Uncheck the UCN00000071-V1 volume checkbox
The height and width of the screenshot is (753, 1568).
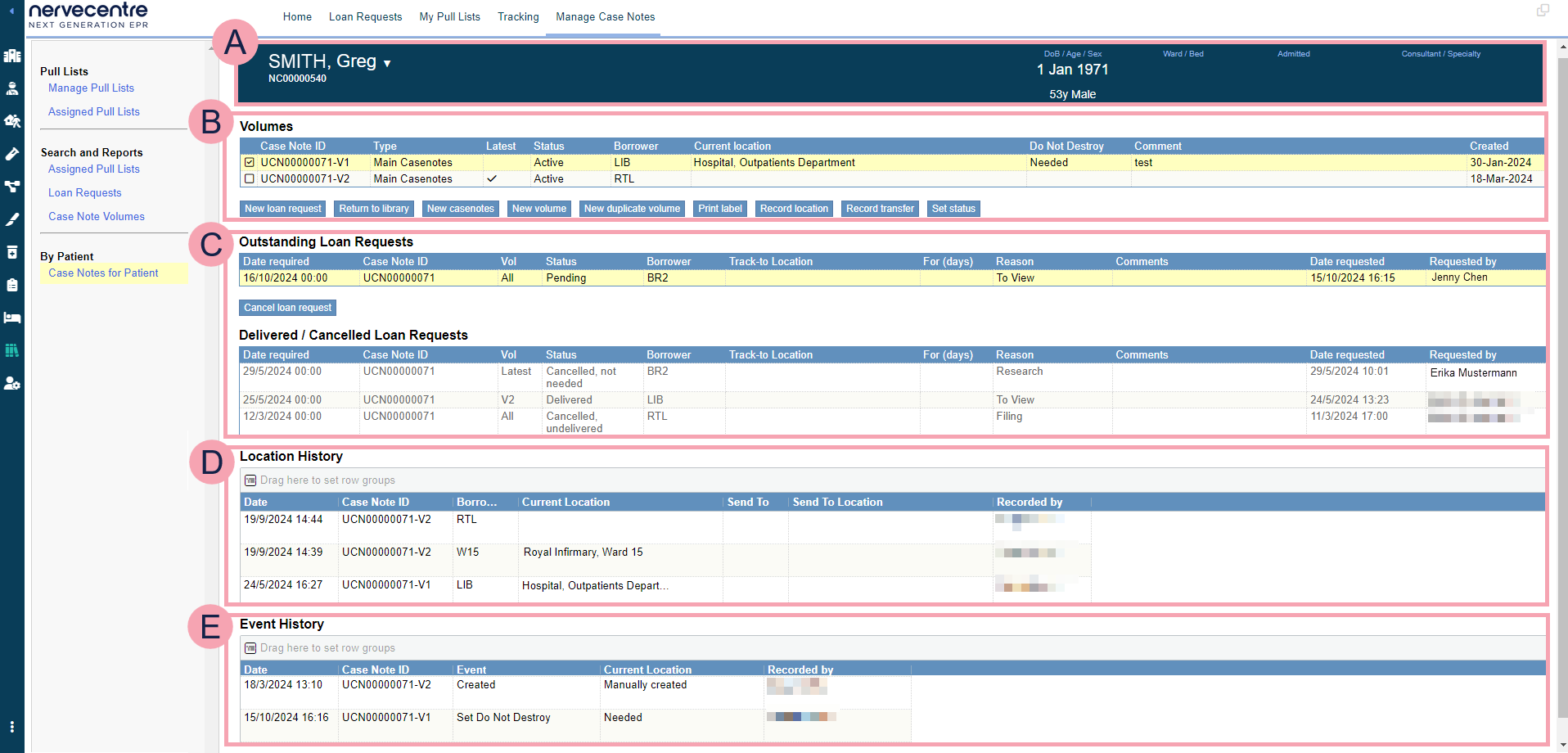tap(250, 163)
